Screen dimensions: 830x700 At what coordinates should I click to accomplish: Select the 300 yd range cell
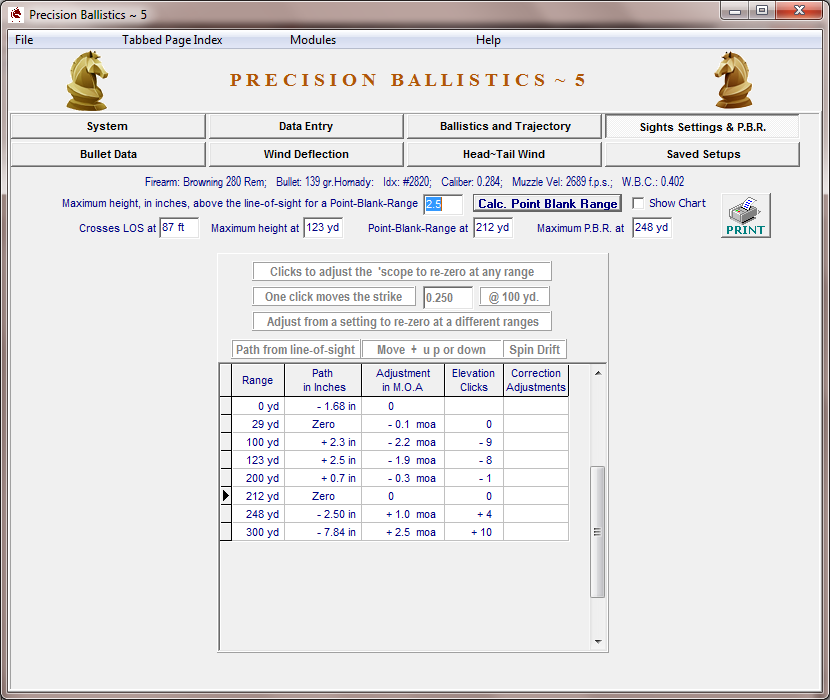(x=258, y=532)
